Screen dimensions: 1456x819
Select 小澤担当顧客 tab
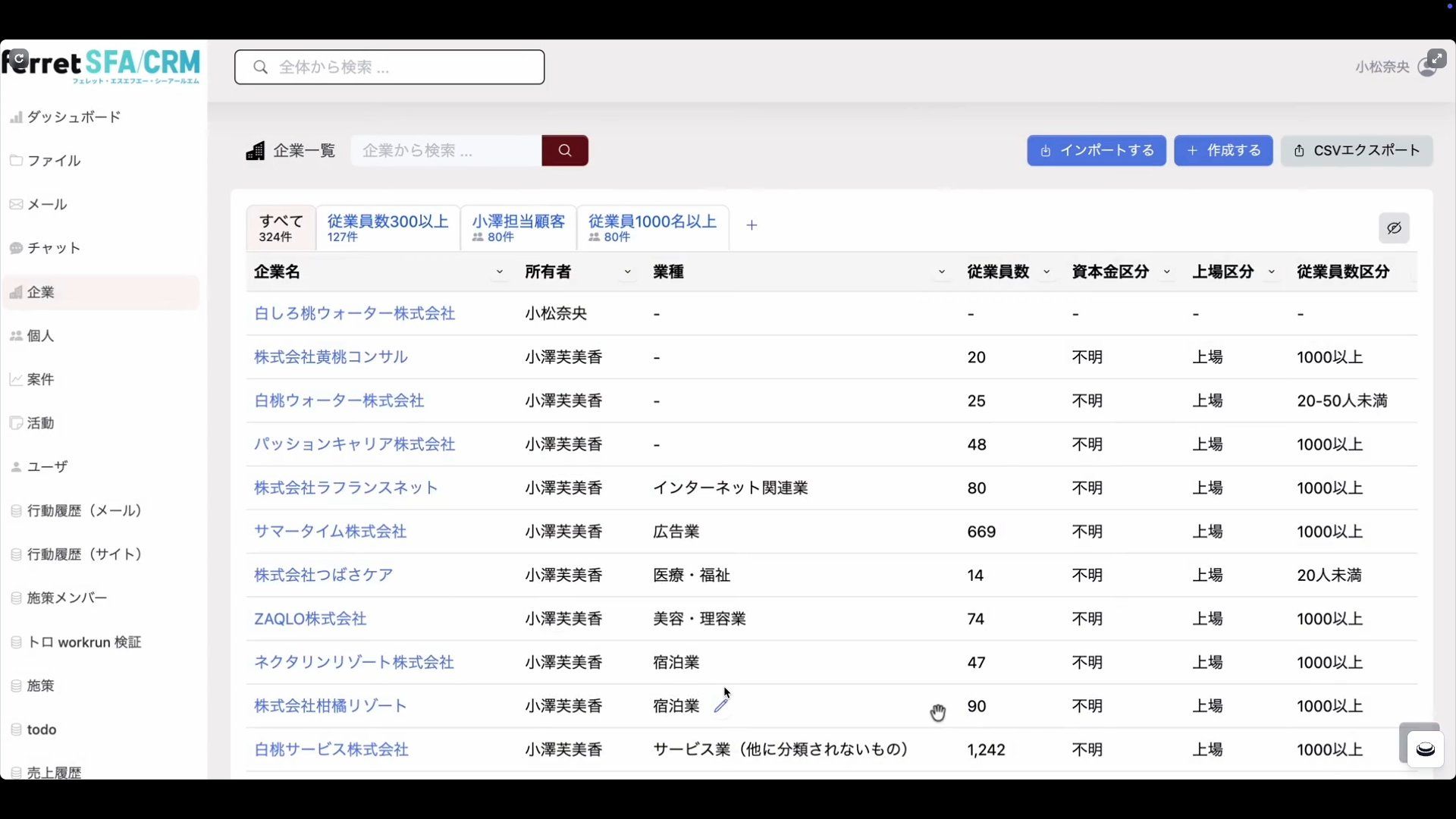[x=519, y=227]
